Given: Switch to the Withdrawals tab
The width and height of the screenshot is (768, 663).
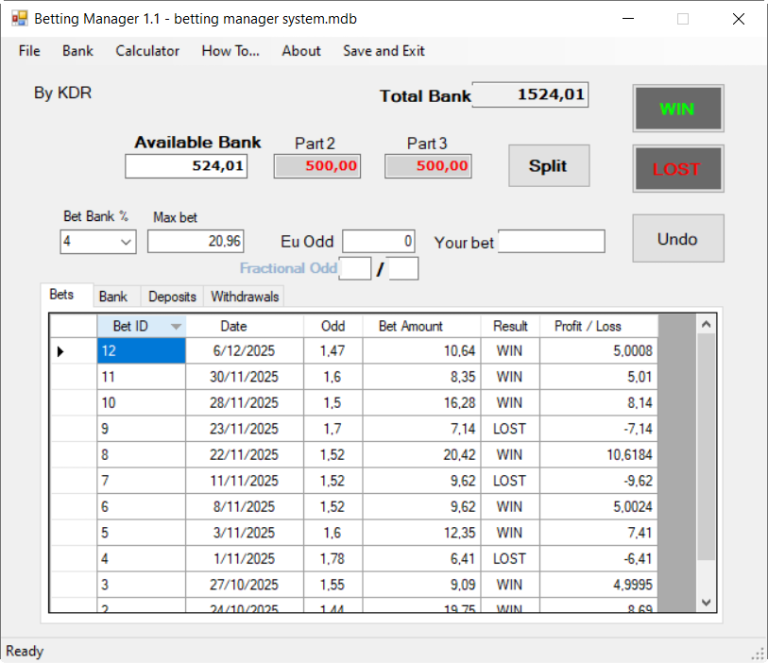Looking at the screenshot, I should click(x=245, y=297).
